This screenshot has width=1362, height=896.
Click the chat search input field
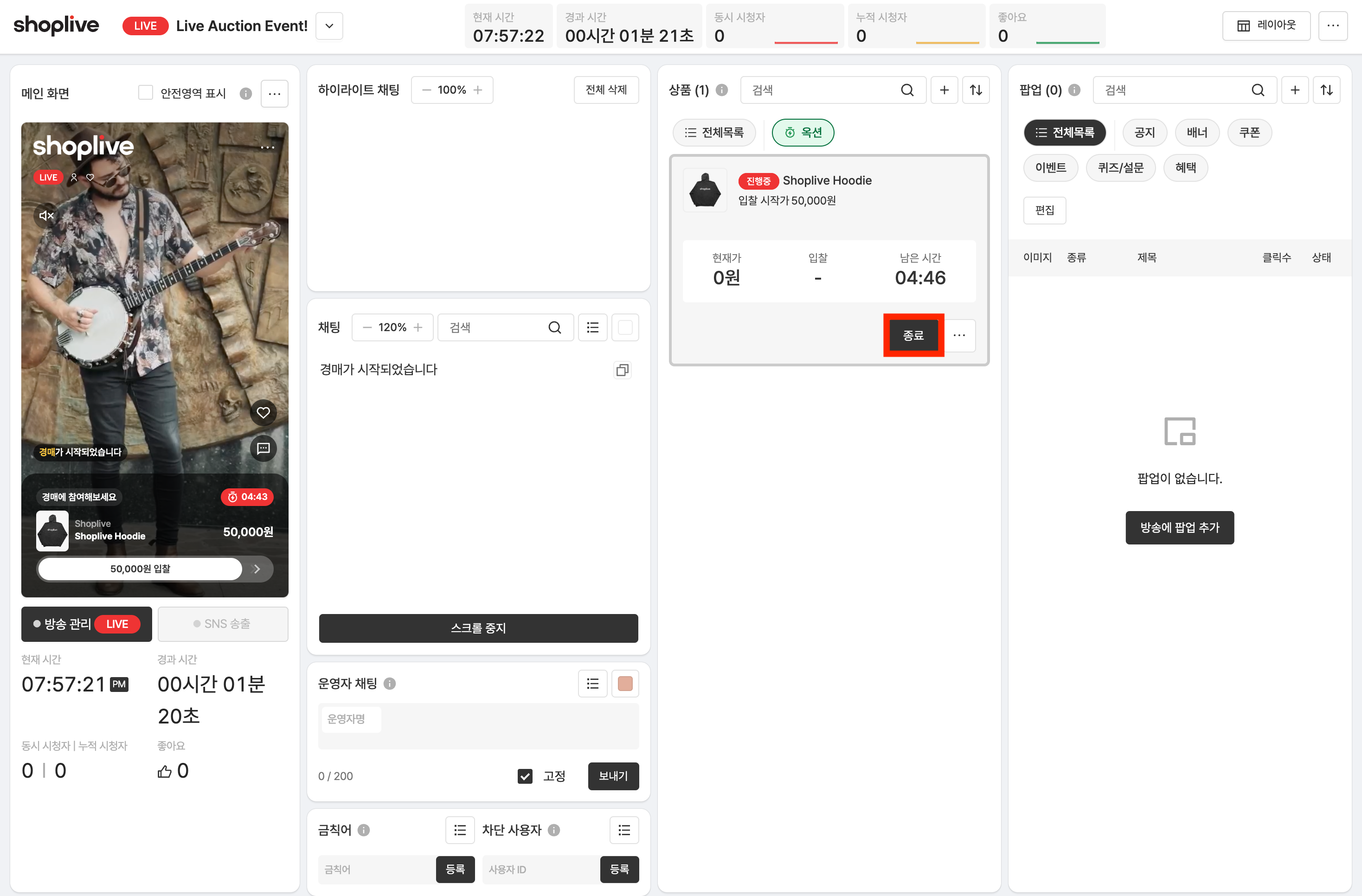coord(505,327)
